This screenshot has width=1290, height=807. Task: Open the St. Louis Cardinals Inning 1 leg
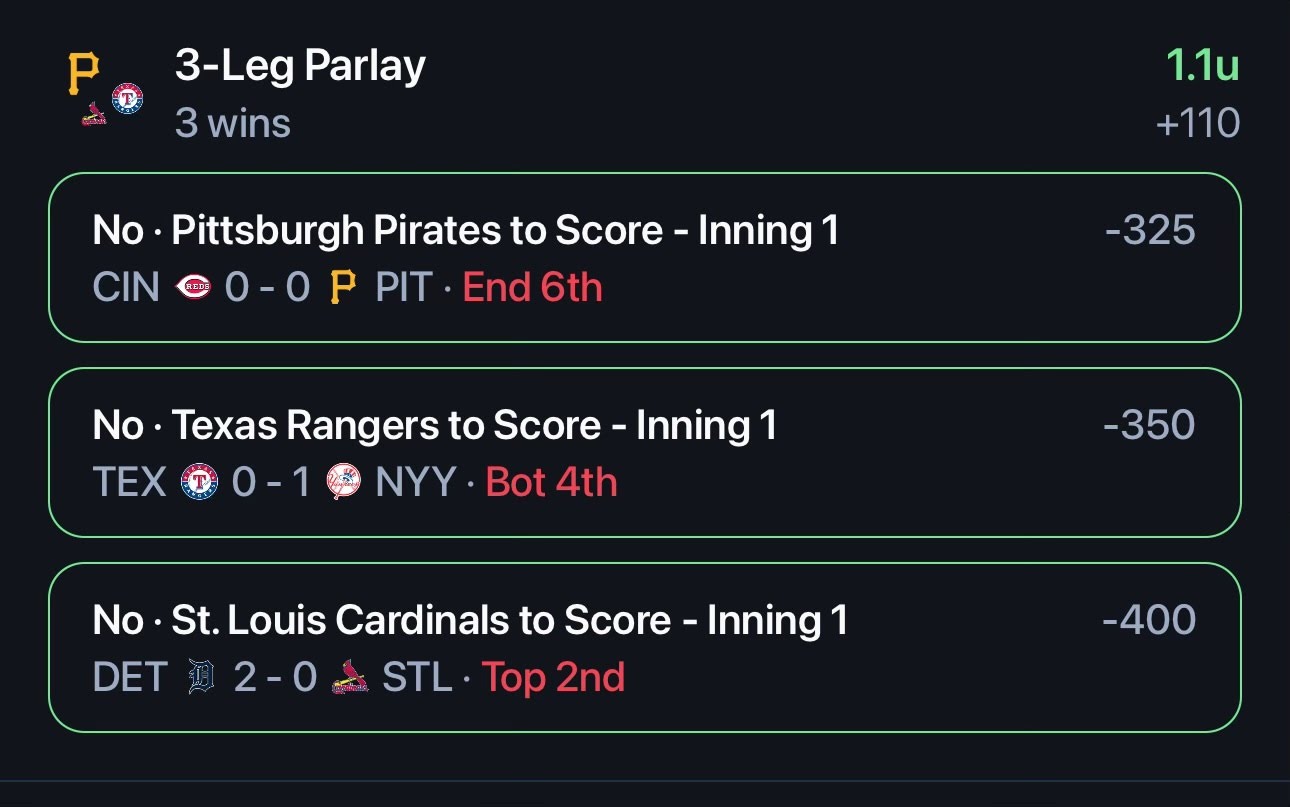tap(645, 648)
